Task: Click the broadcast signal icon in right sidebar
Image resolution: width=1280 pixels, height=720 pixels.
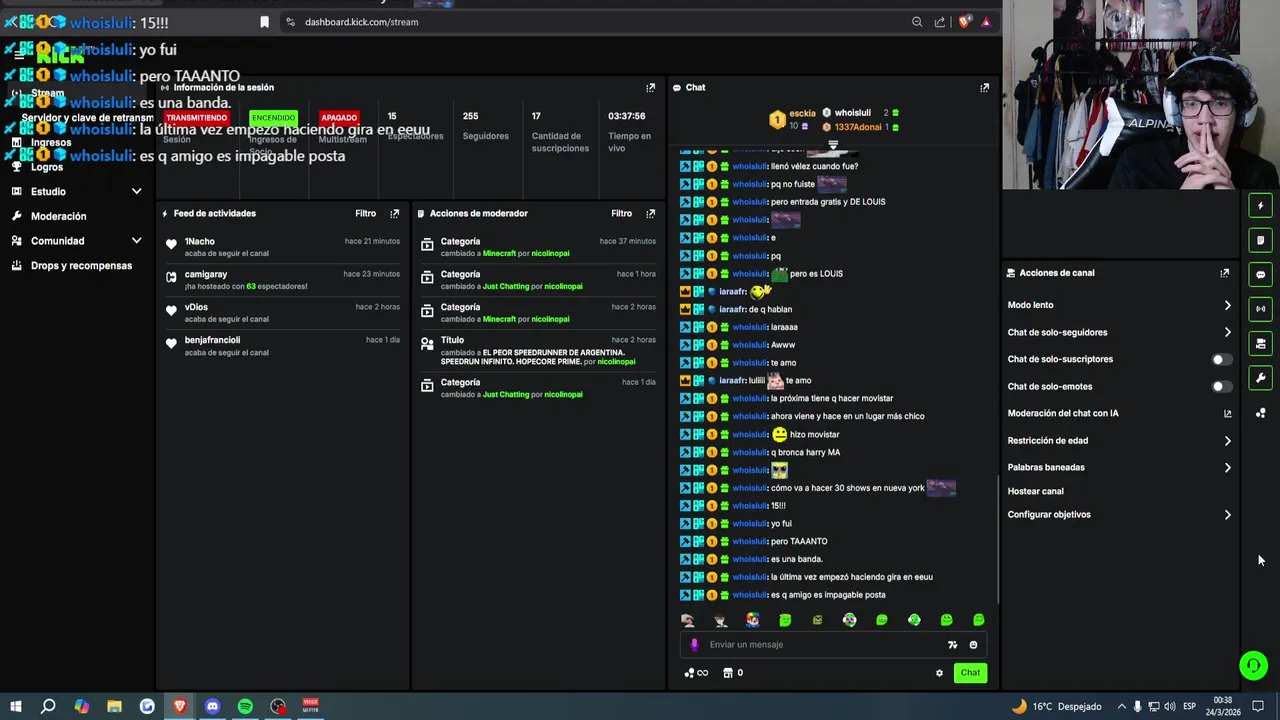Action: [x=1260, y=309]
